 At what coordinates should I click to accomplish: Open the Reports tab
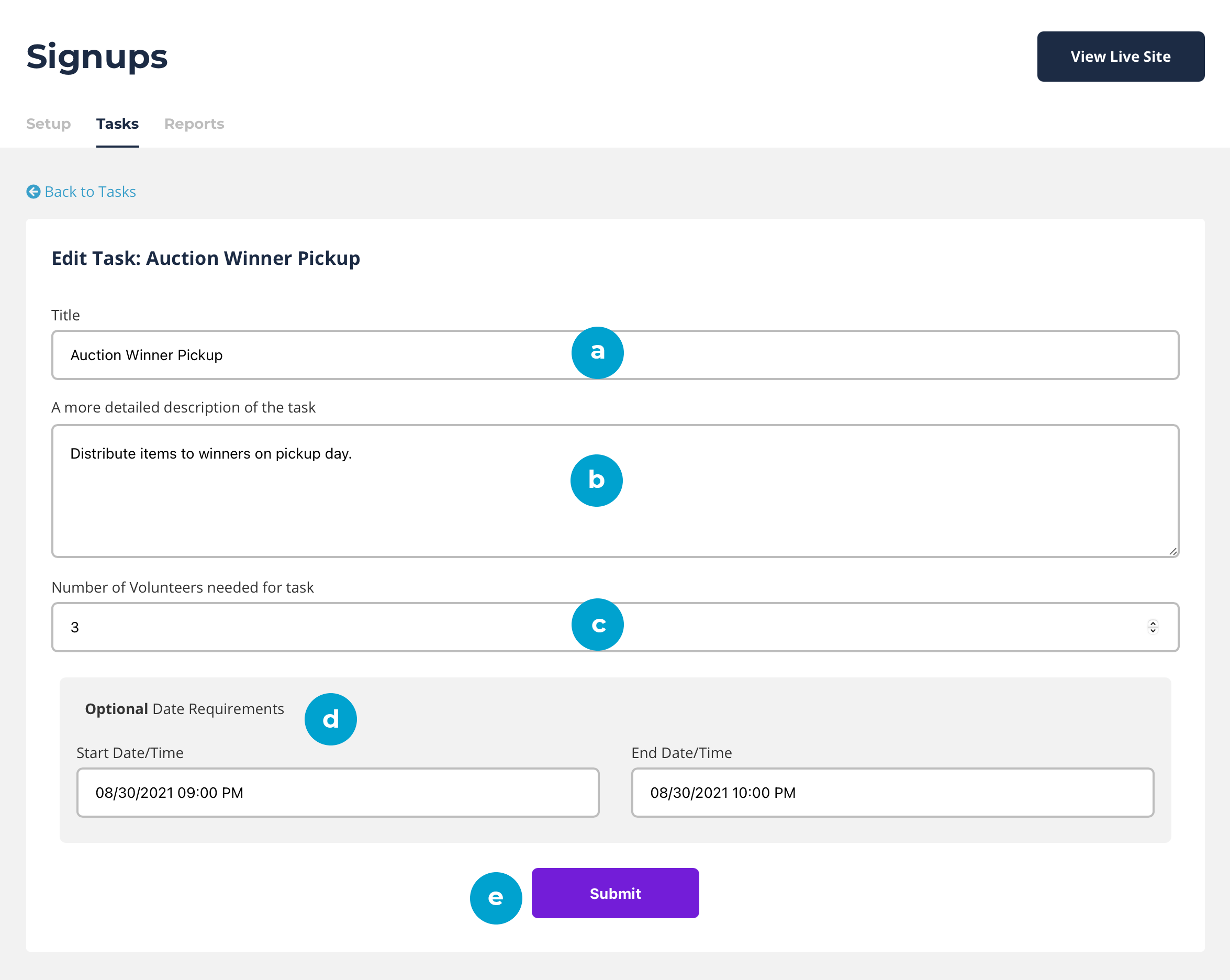pyautogui.click(x=194, y=124)
